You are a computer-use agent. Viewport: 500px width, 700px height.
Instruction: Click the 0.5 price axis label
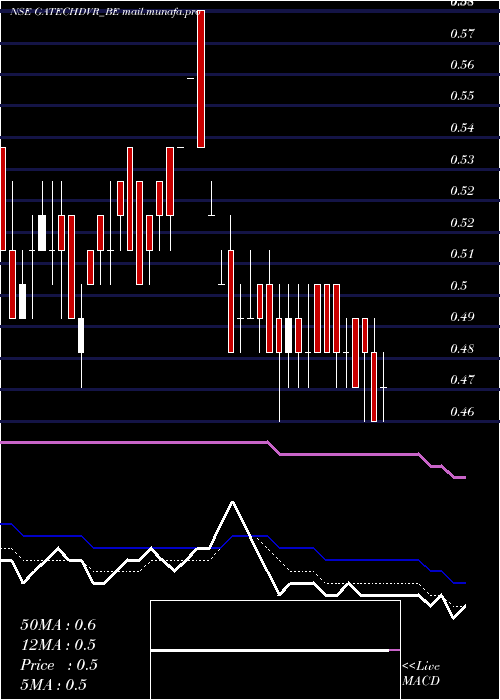pyautogui.click(x=458, y=285)
